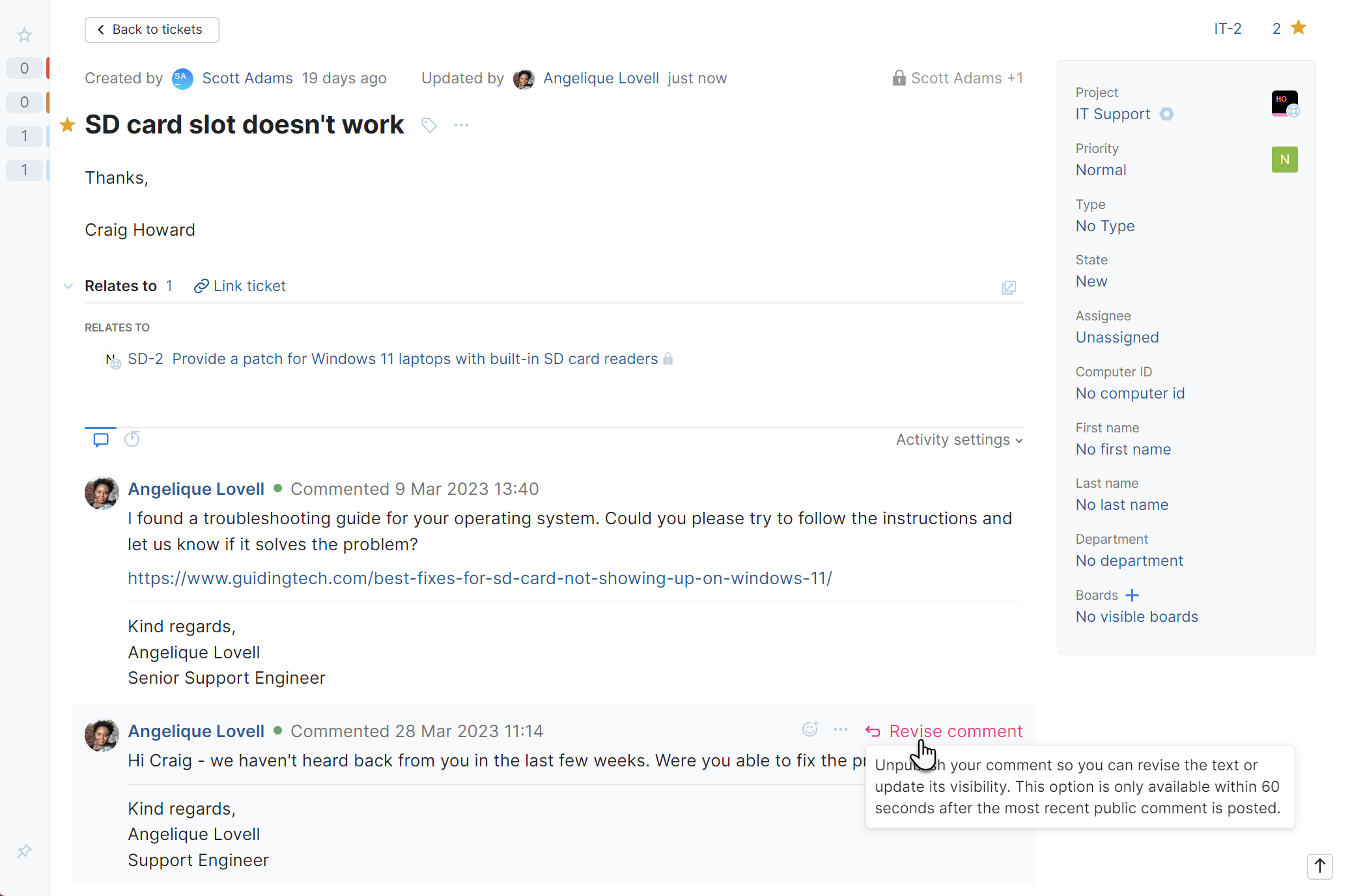Viewport: 1350px width, 896px height.
Task: Click the add reaction smiley icon
Action: point(809,729)
